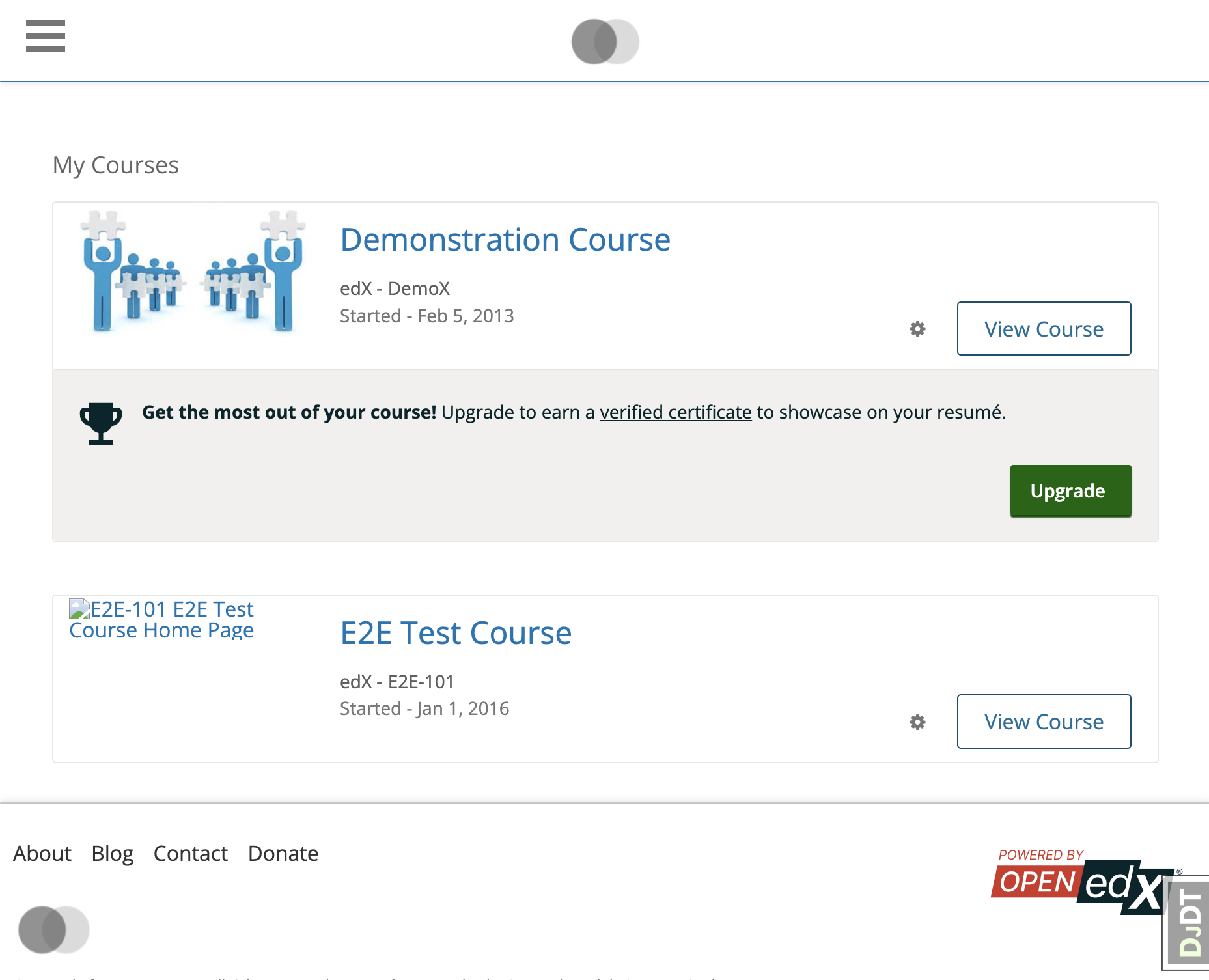Open the verified certificate link
1209x980 pixels.
tap(676, 412)
